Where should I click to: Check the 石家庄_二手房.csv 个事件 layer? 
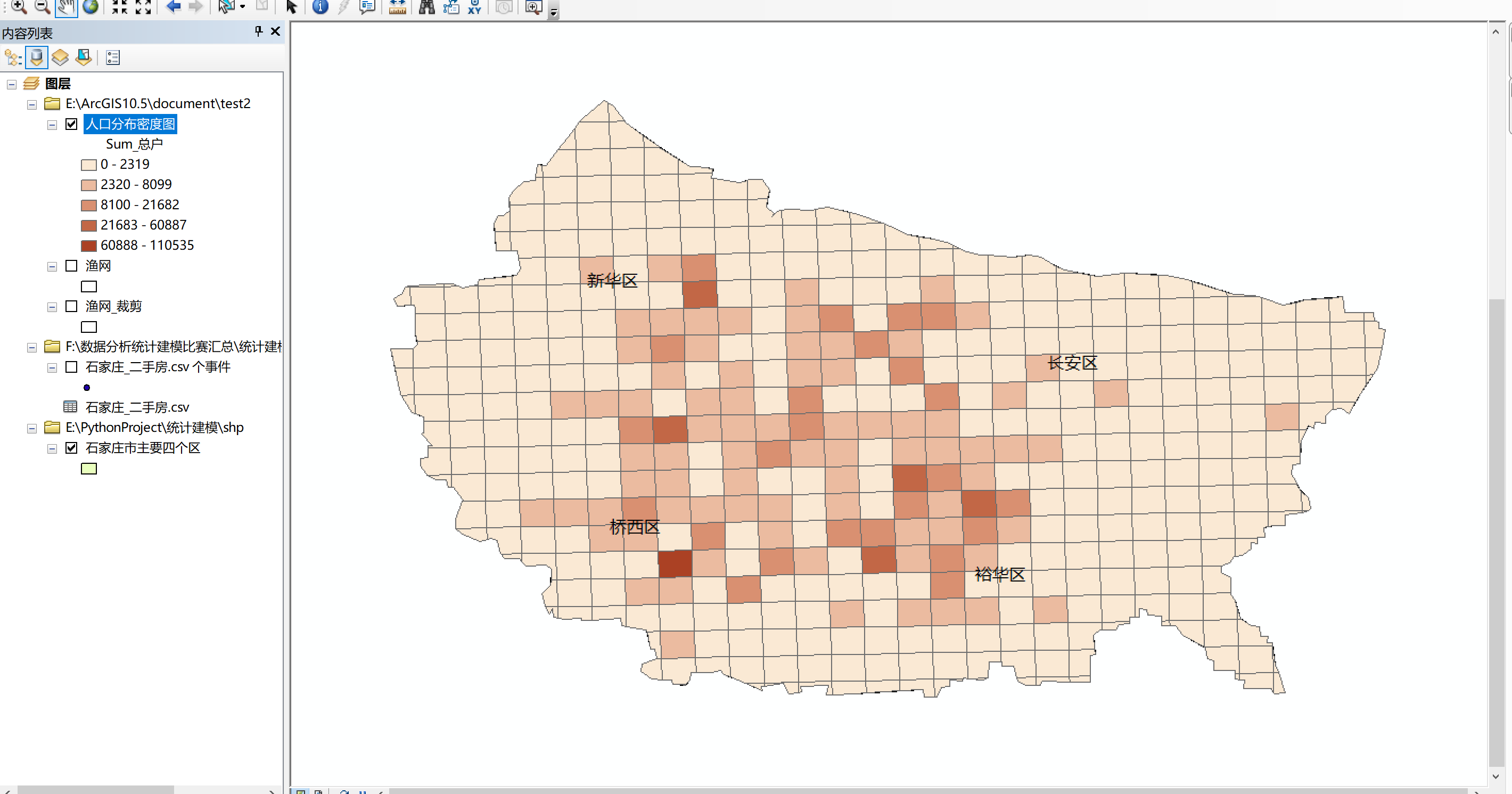(x=72, y=367)
